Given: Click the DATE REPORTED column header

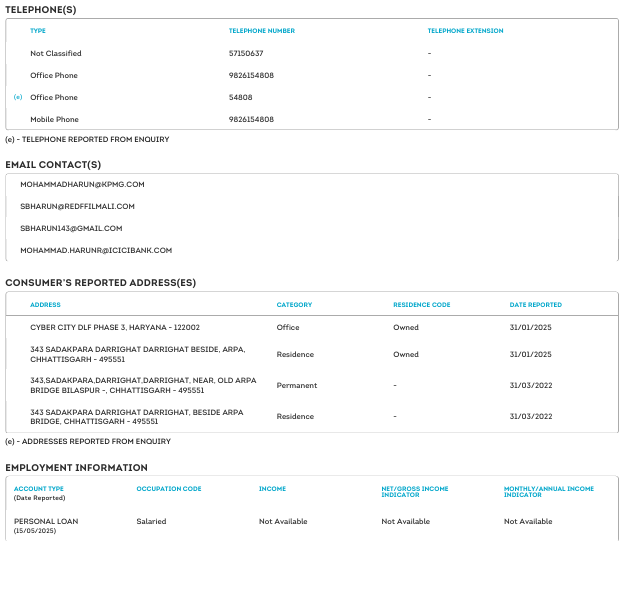Looking at the screenshot, I should coord(536,305).
